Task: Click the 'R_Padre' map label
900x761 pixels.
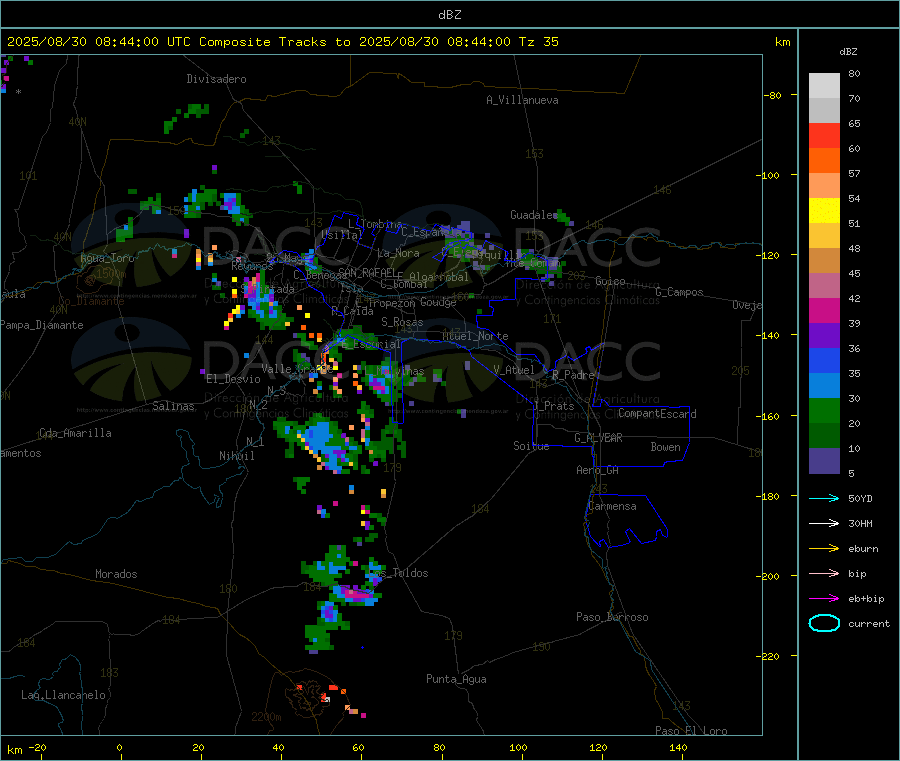Action: (x=573, y=375)
